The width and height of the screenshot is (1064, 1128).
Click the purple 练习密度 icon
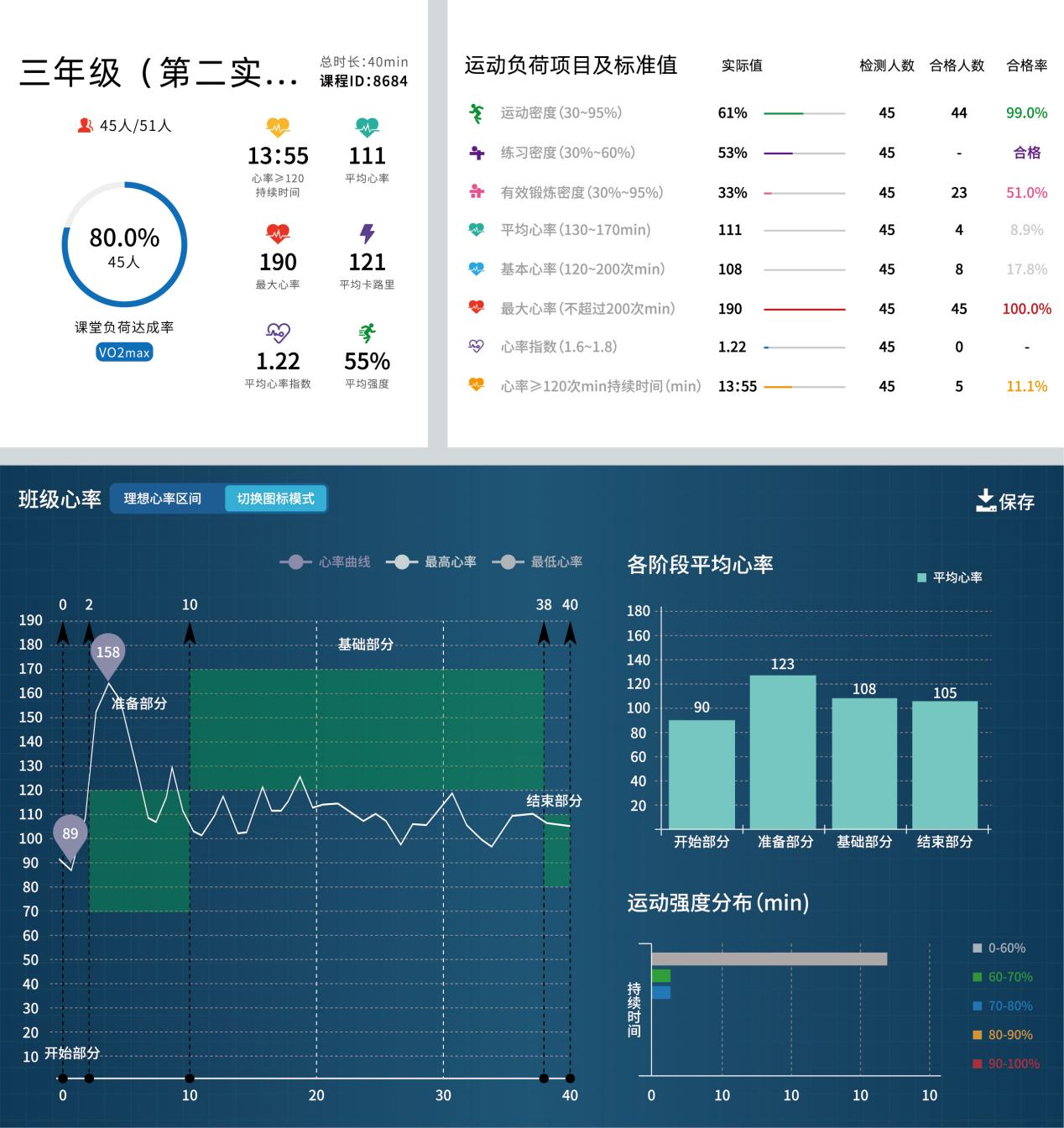tap(475, 152)
